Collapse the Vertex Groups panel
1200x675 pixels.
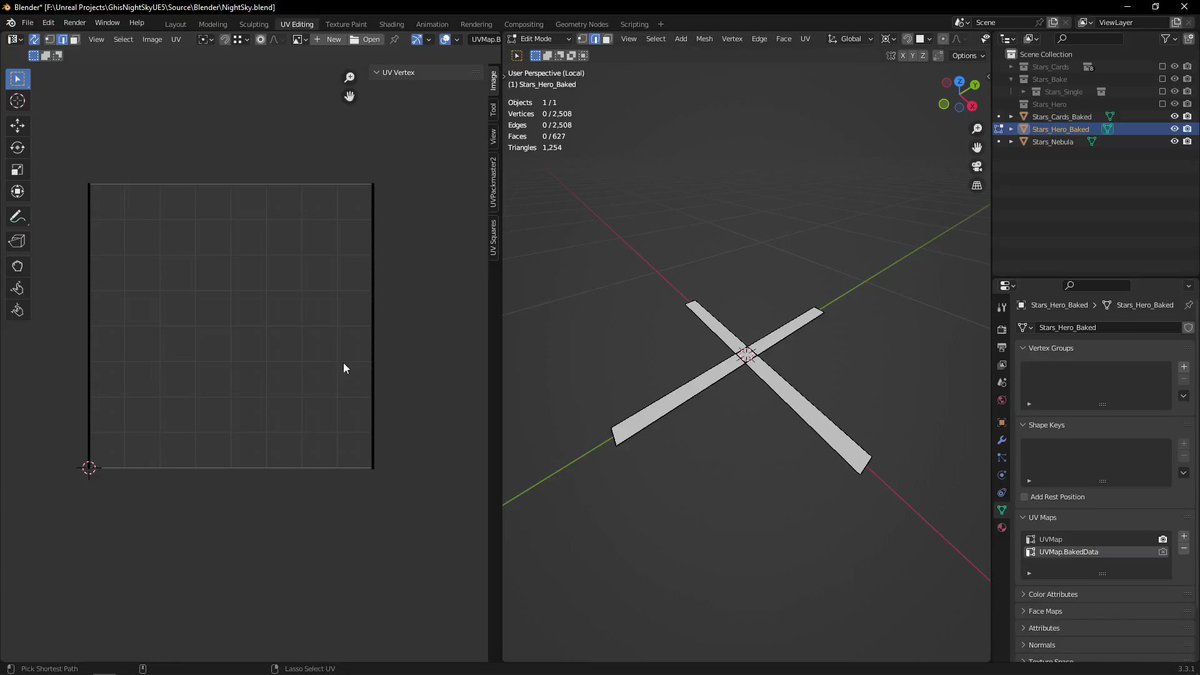(1023, 348)
